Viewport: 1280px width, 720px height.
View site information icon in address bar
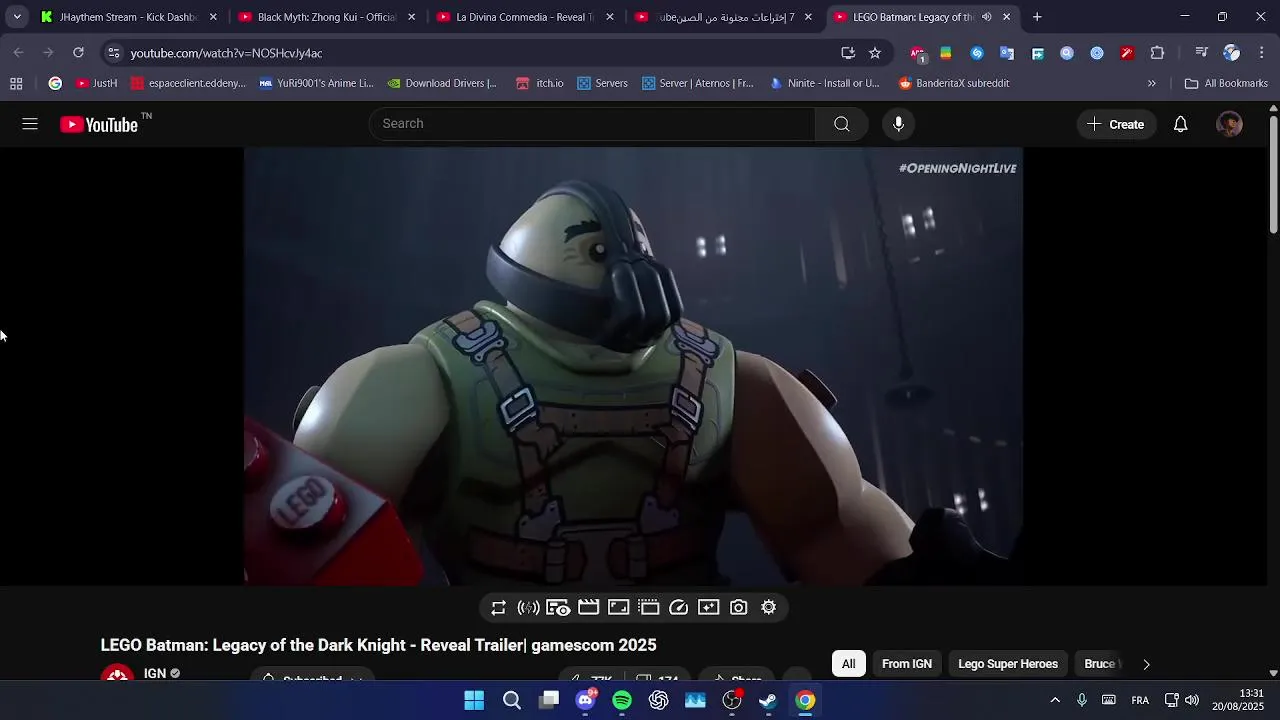(x=114, y=53)
